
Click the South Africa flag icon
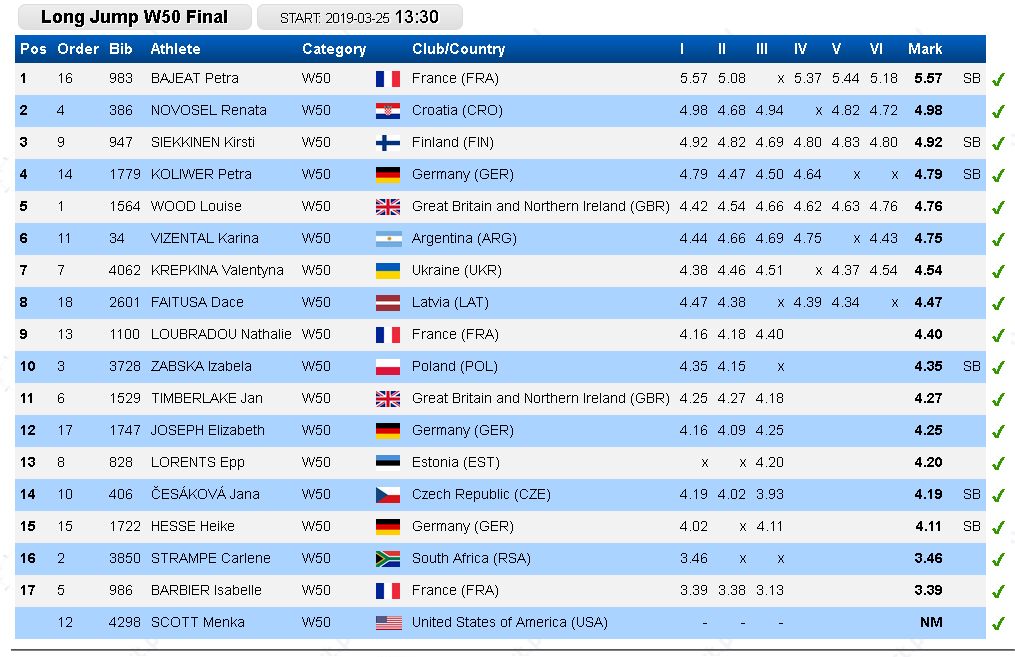387,559
